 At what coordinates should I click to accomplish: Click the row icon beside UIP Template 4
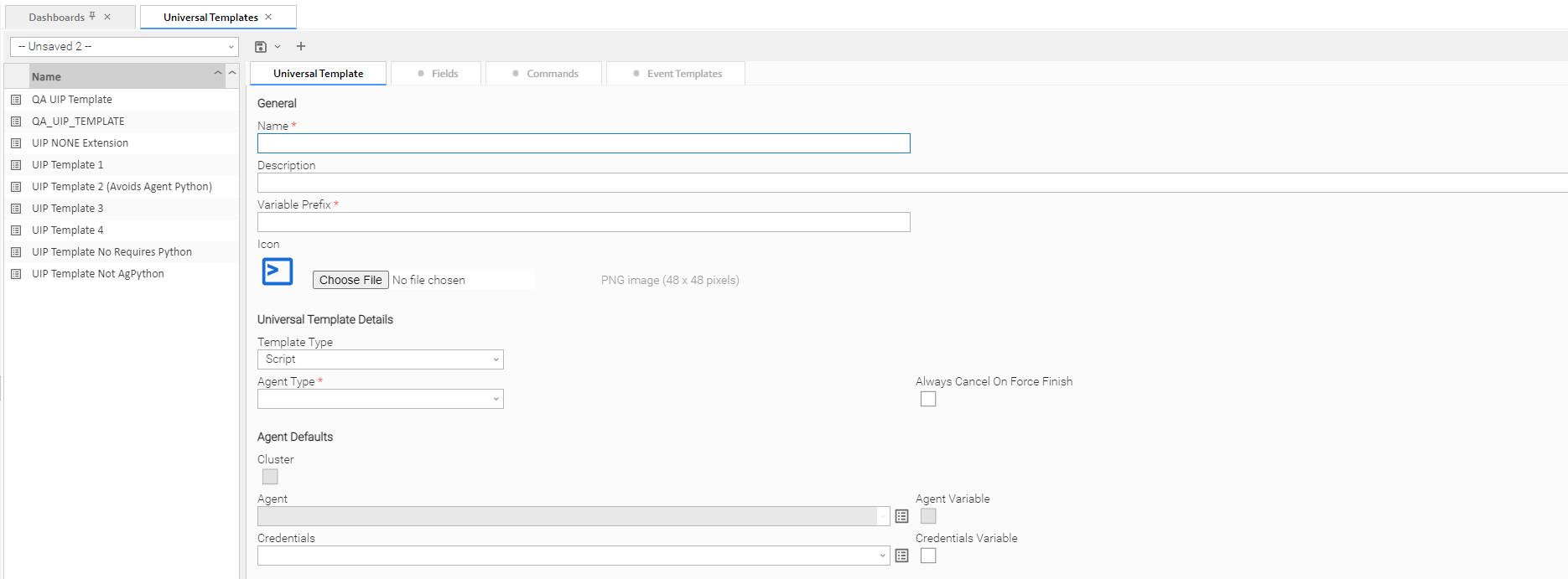[16, 230]
